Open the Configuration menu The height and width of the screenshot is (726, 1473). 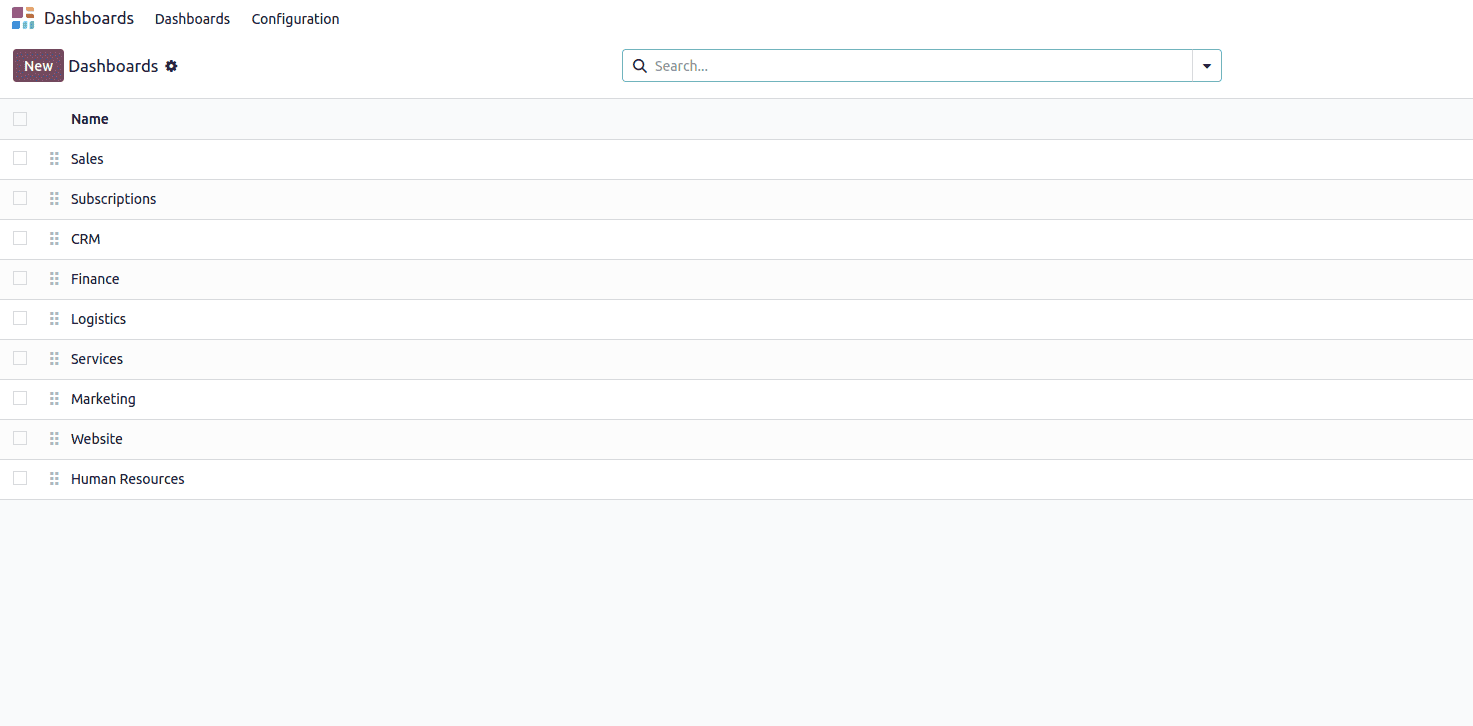click(295, 18)
